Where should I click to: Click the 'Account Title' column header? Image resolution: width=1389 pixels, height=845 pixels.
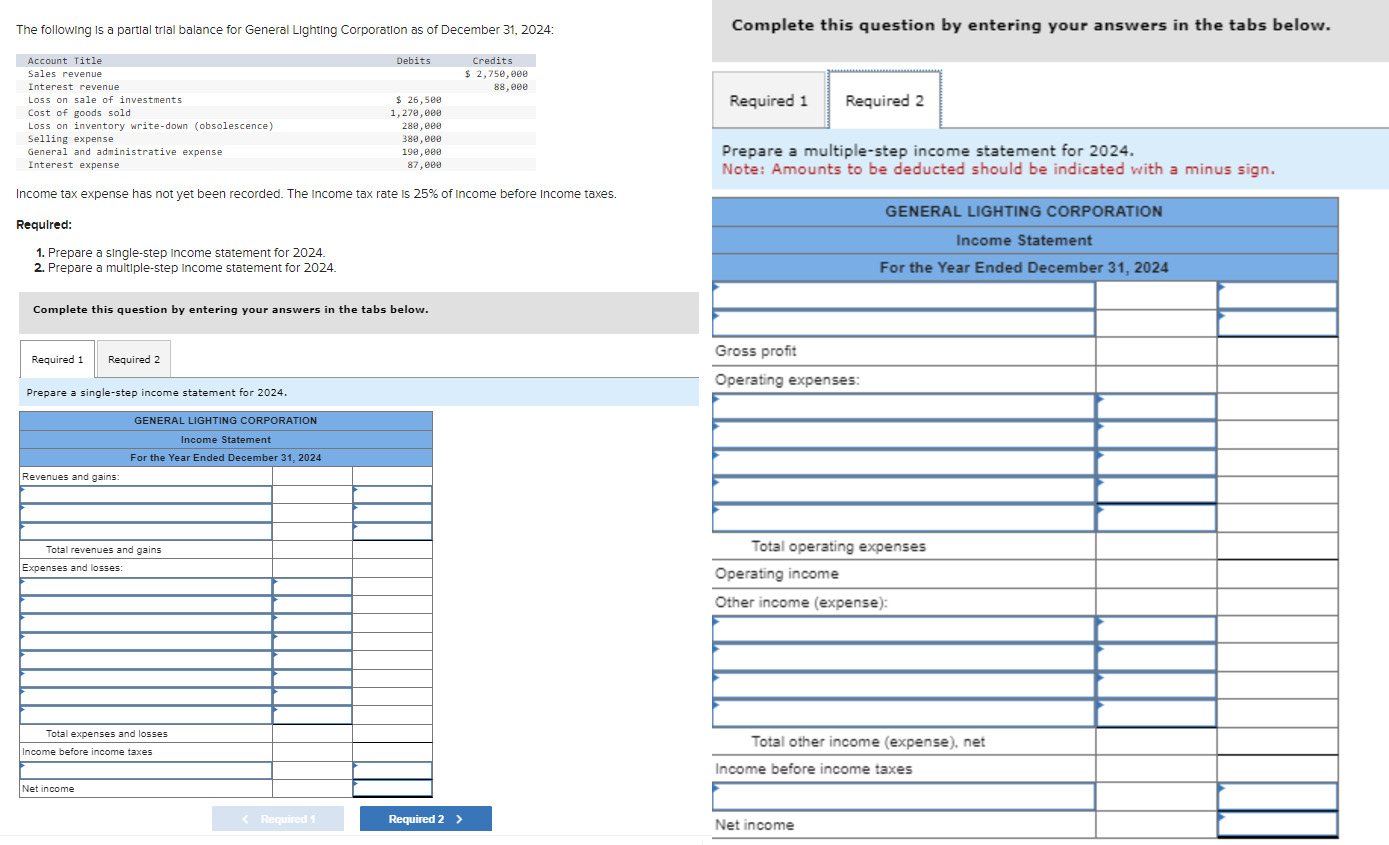point(65,61)
